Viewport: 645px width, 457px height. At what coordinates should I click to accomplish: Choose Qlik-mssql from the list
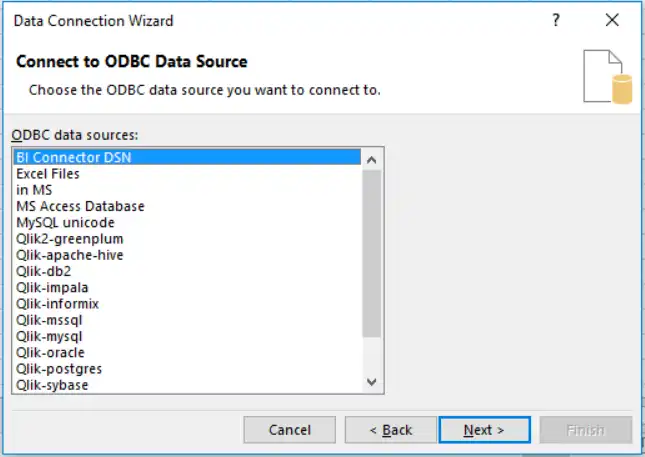[49, 320]
